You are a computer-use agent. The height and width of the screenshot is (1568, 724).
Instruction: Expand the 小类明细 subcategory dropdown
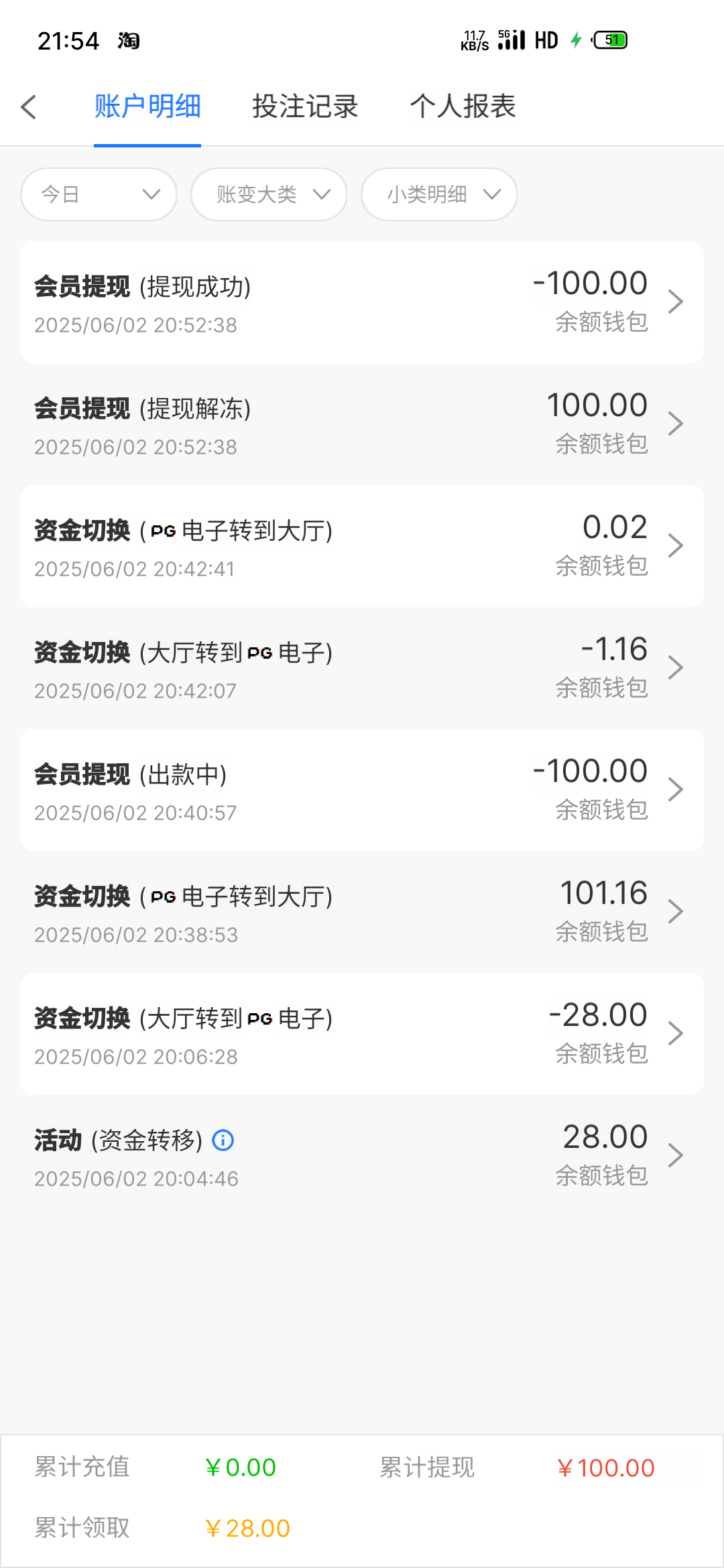(x=440, y=194)
